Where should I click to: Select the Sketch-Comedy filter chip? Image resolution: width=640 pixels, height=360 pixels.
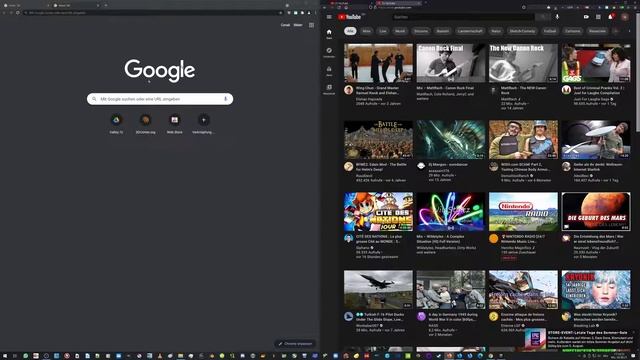[522, 31]
